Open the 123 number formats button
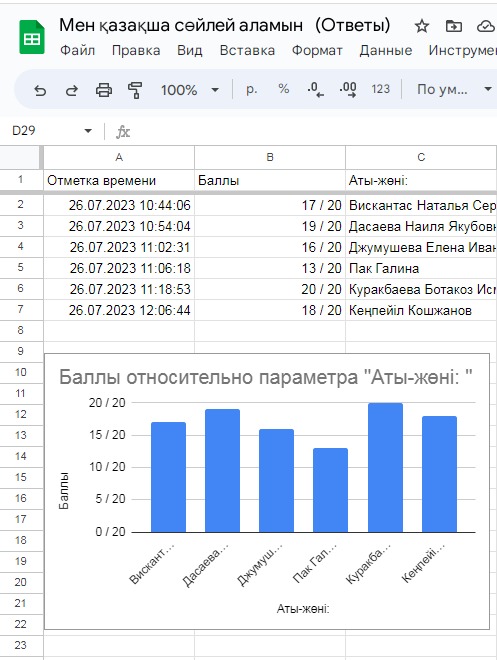 380,89
